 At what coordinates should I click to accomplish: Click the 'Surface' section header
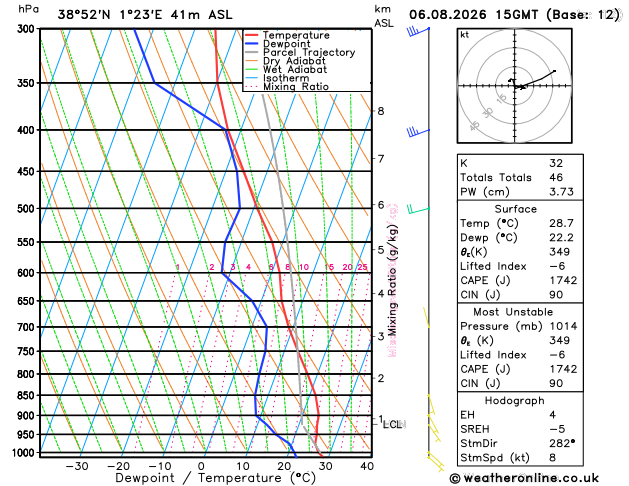tap(515, 209)
